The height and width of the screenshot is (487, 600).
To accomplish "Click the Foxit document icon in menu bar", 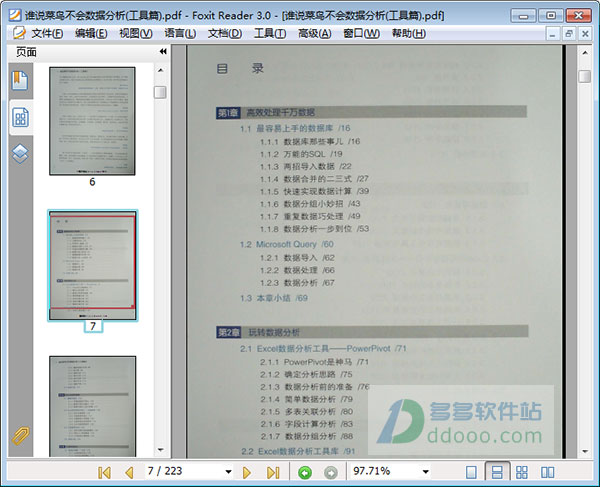I will point(19,33).
